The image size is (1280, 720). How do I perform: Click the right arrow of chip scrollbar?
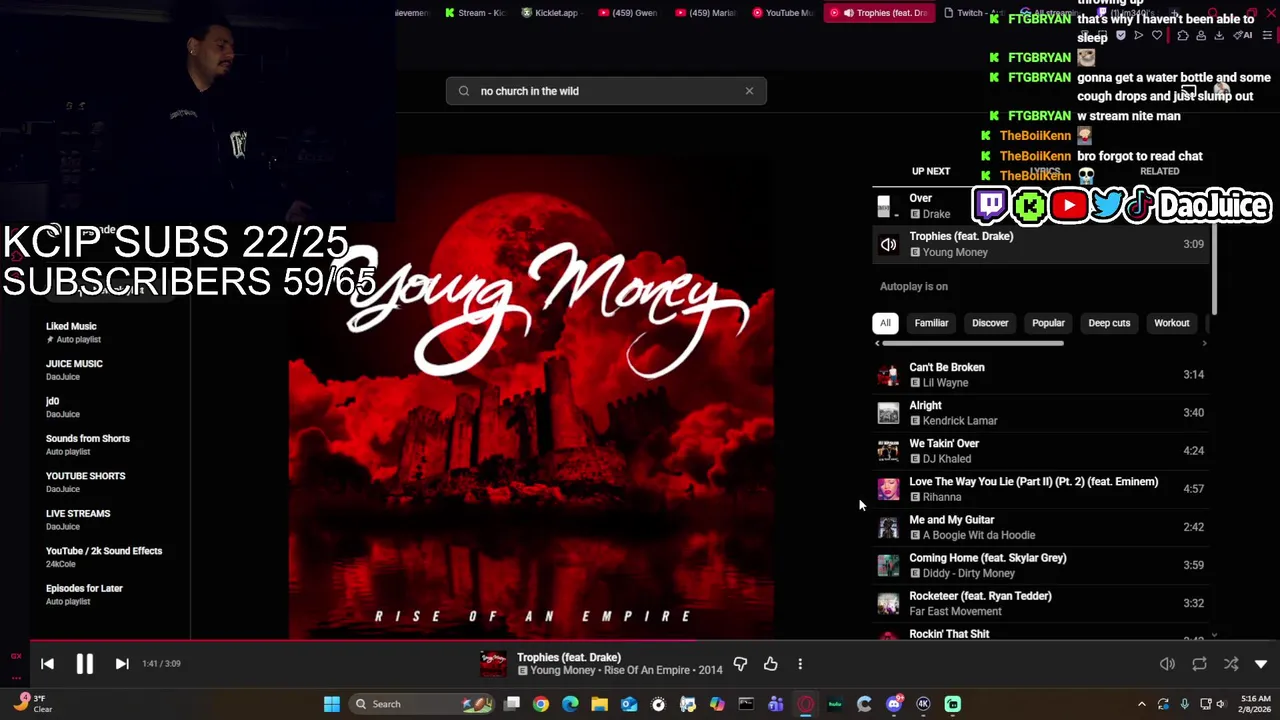pos(1204,343)
